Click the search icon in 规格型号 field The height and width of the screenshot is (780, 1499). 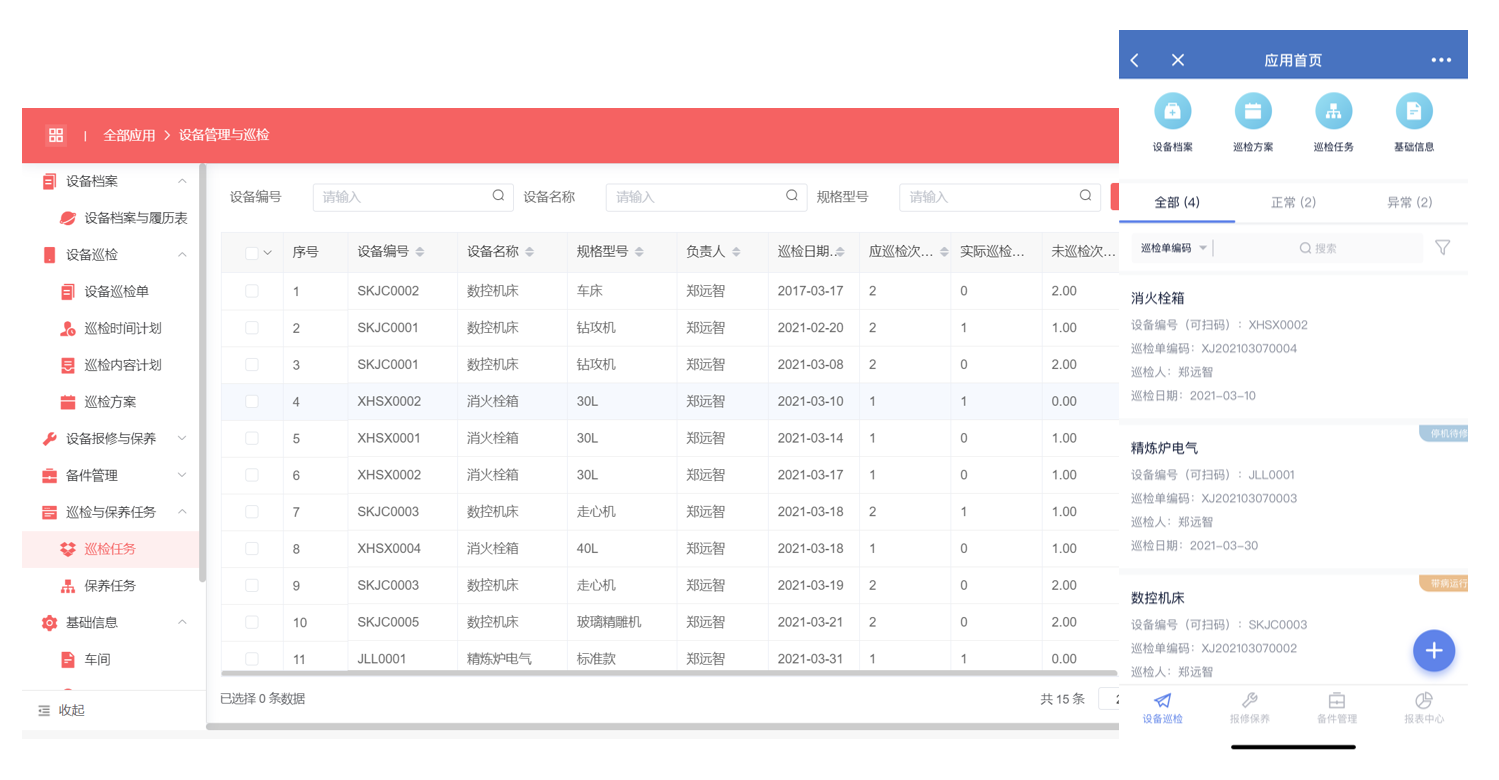click(1085, 196)
